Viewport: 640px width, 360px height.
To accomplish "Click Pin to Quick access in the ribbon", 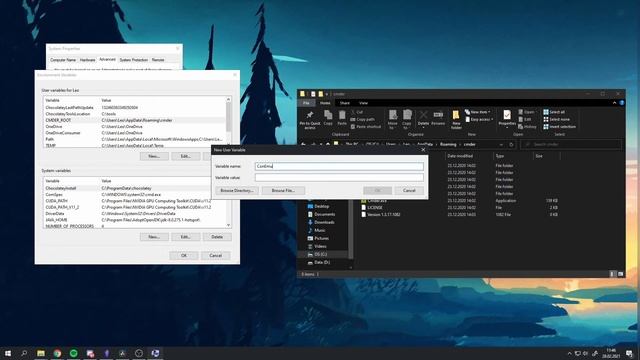I will pos(310,119).
